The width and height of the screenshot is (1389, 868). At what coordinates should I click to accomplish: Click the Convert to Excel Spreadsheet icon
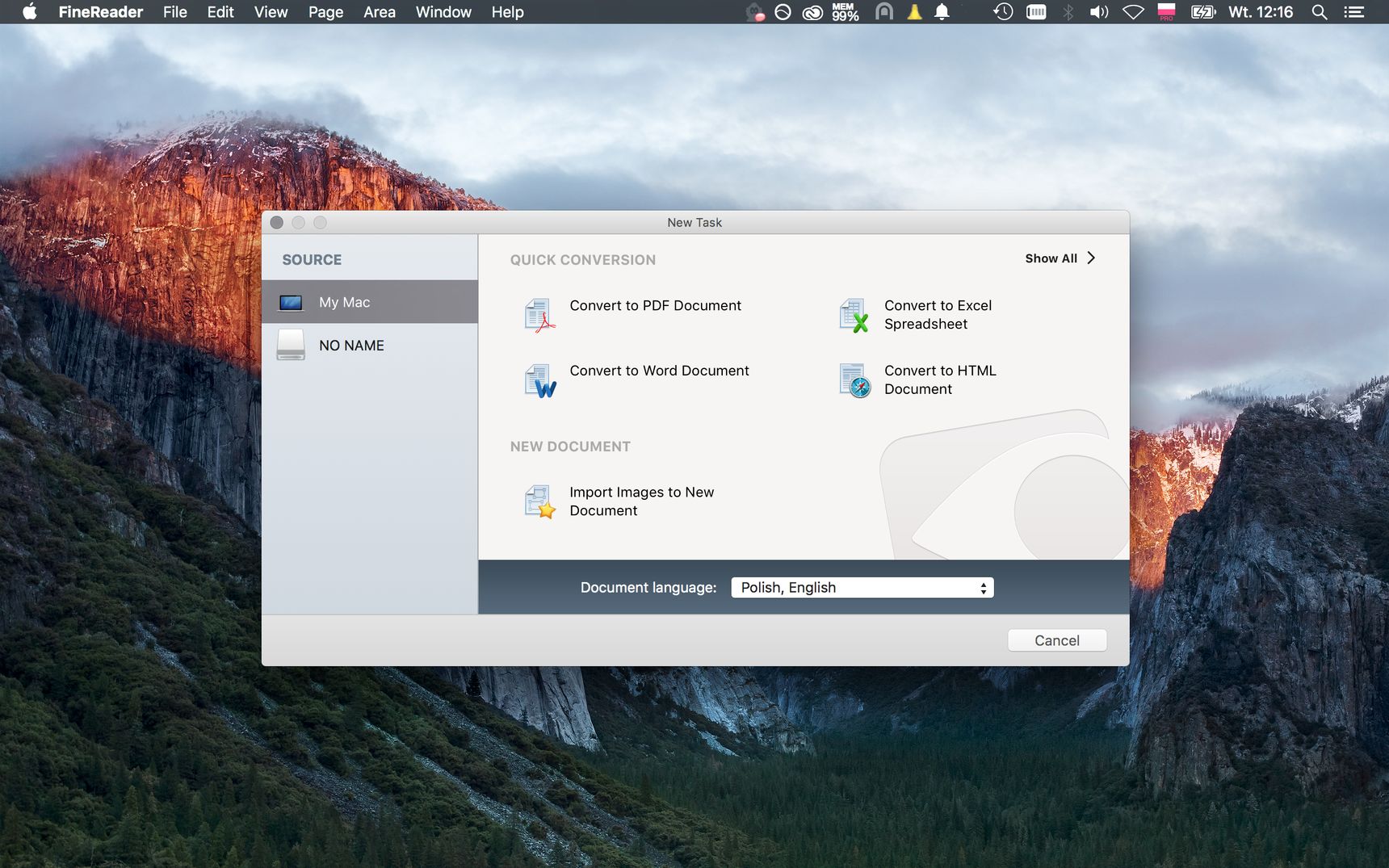pyautogui.click(x=854, y=315)
